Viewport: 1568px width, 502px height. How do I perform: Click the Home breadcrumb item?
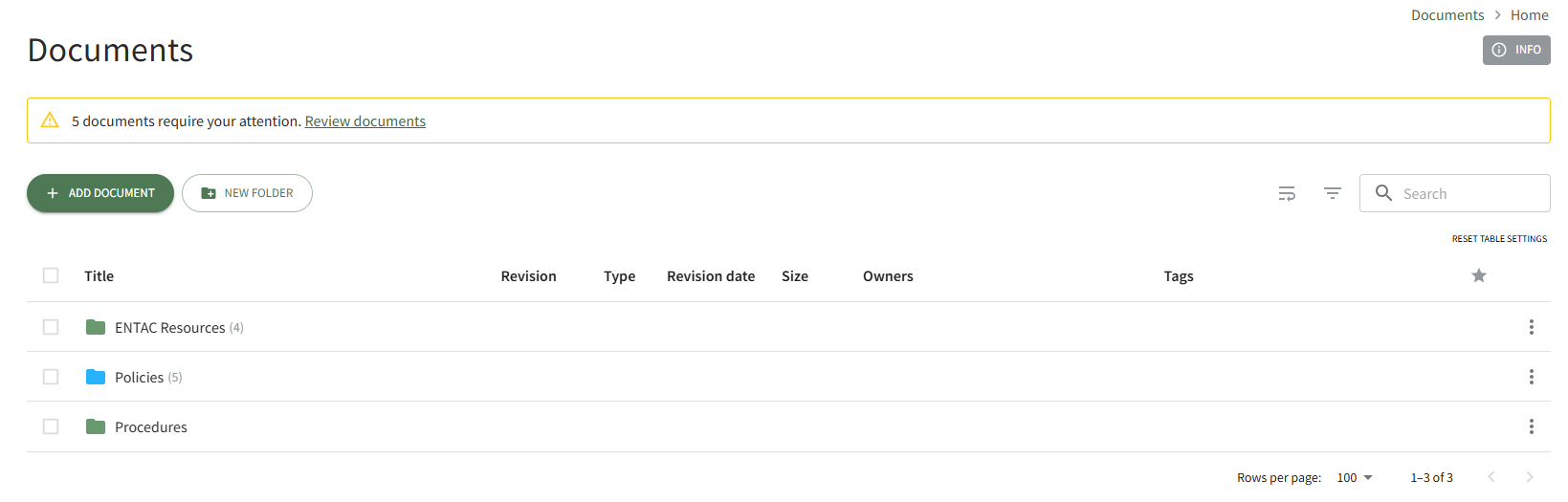point(1529,15)
